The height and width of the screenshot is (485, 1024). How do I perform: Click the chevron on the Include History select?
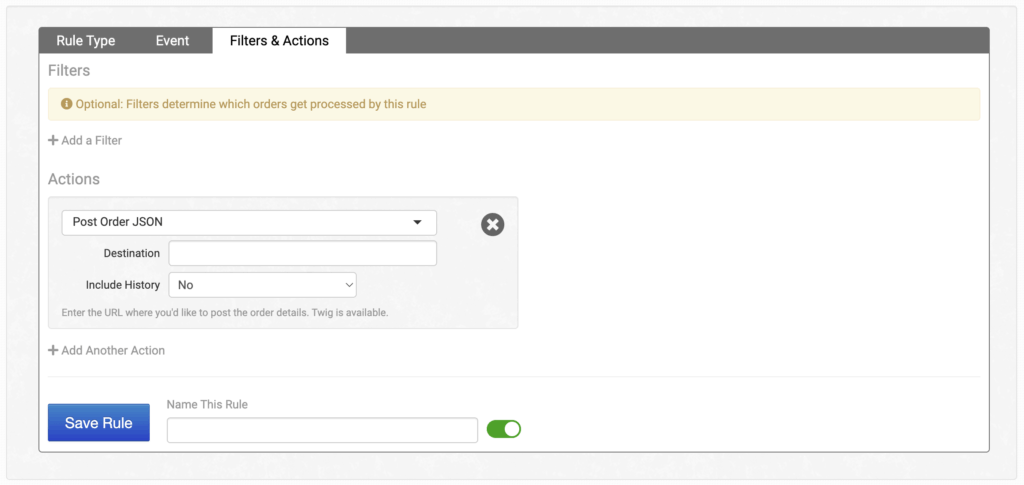click(x=348, y=285)
